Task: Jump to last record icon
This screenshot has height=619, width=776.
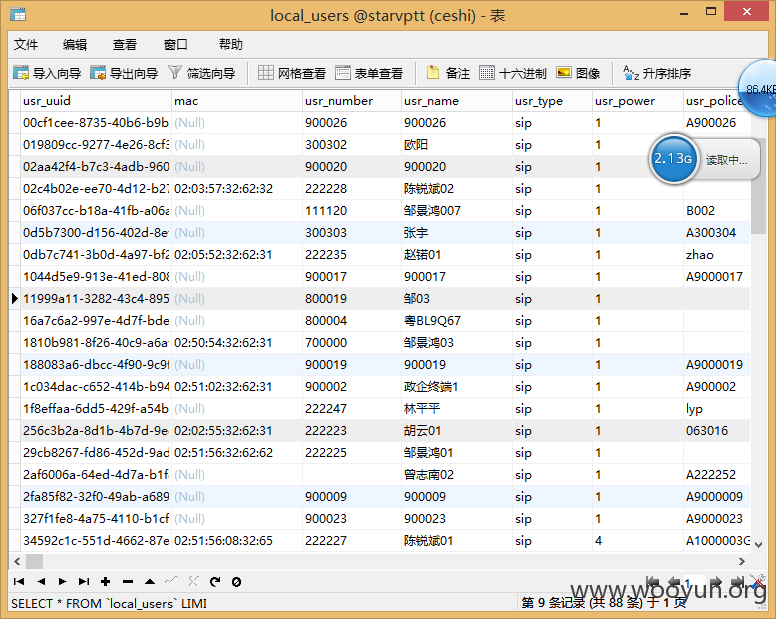Action: 84,581
